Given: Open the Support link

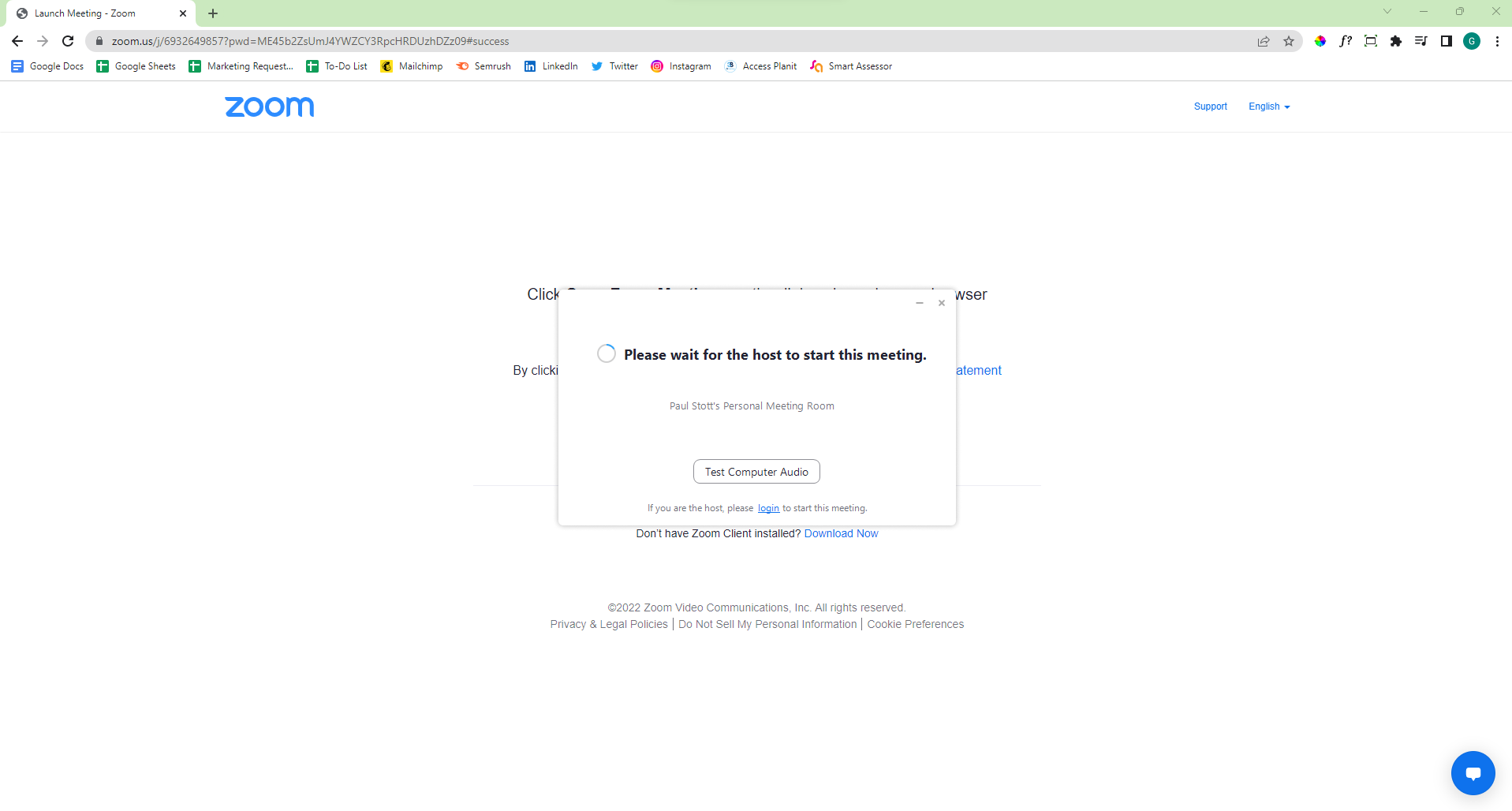Looking at the screenshot, I should coord(1210,107).
